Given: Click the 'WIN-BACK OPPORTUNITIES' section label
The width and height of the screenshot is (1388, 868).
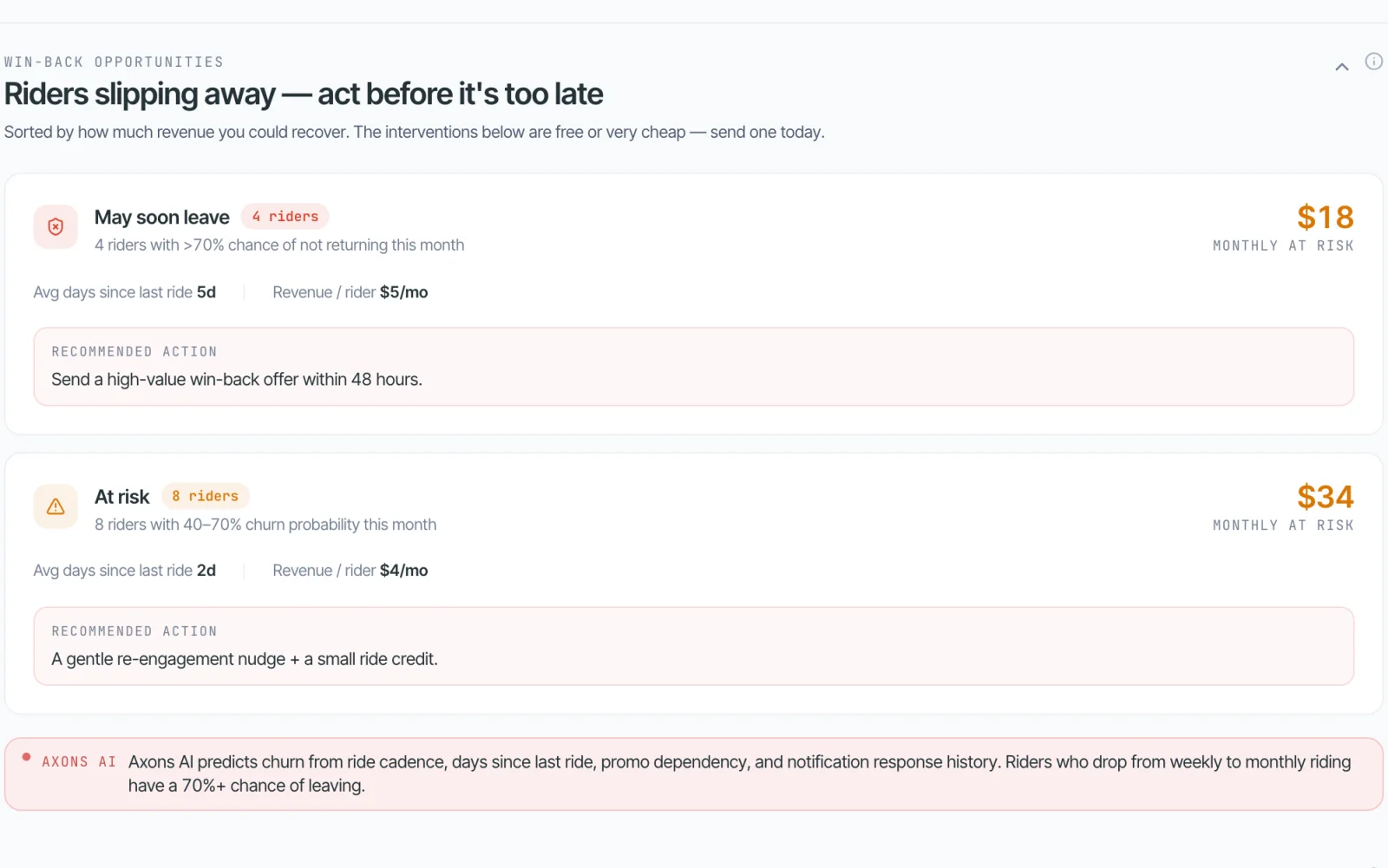Looking at the screenshot, I should click(114, 62).
